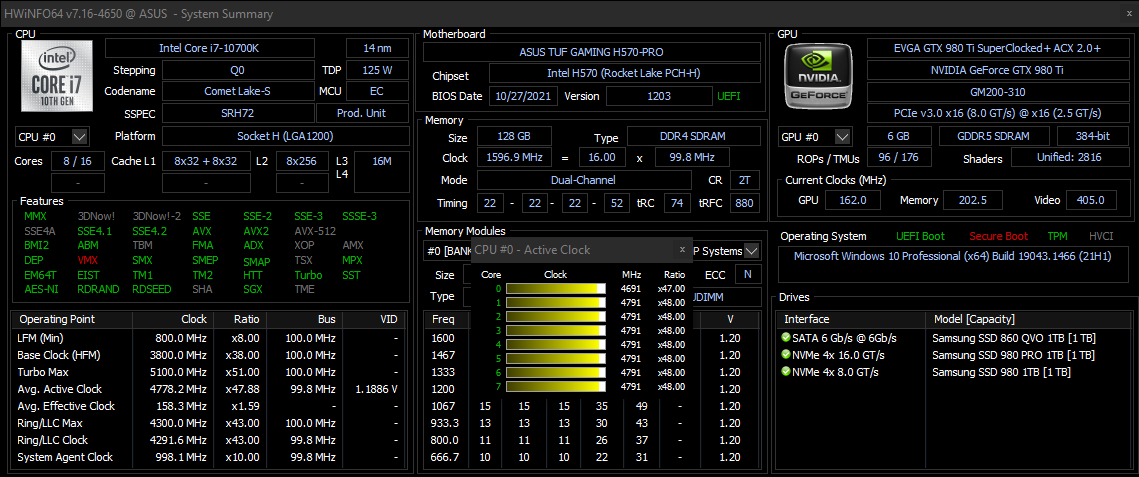The width and height of the screenshot is (1139, 477).
Task: Close the CPU #0 Active Clock popup
Action: pos(683,250)
